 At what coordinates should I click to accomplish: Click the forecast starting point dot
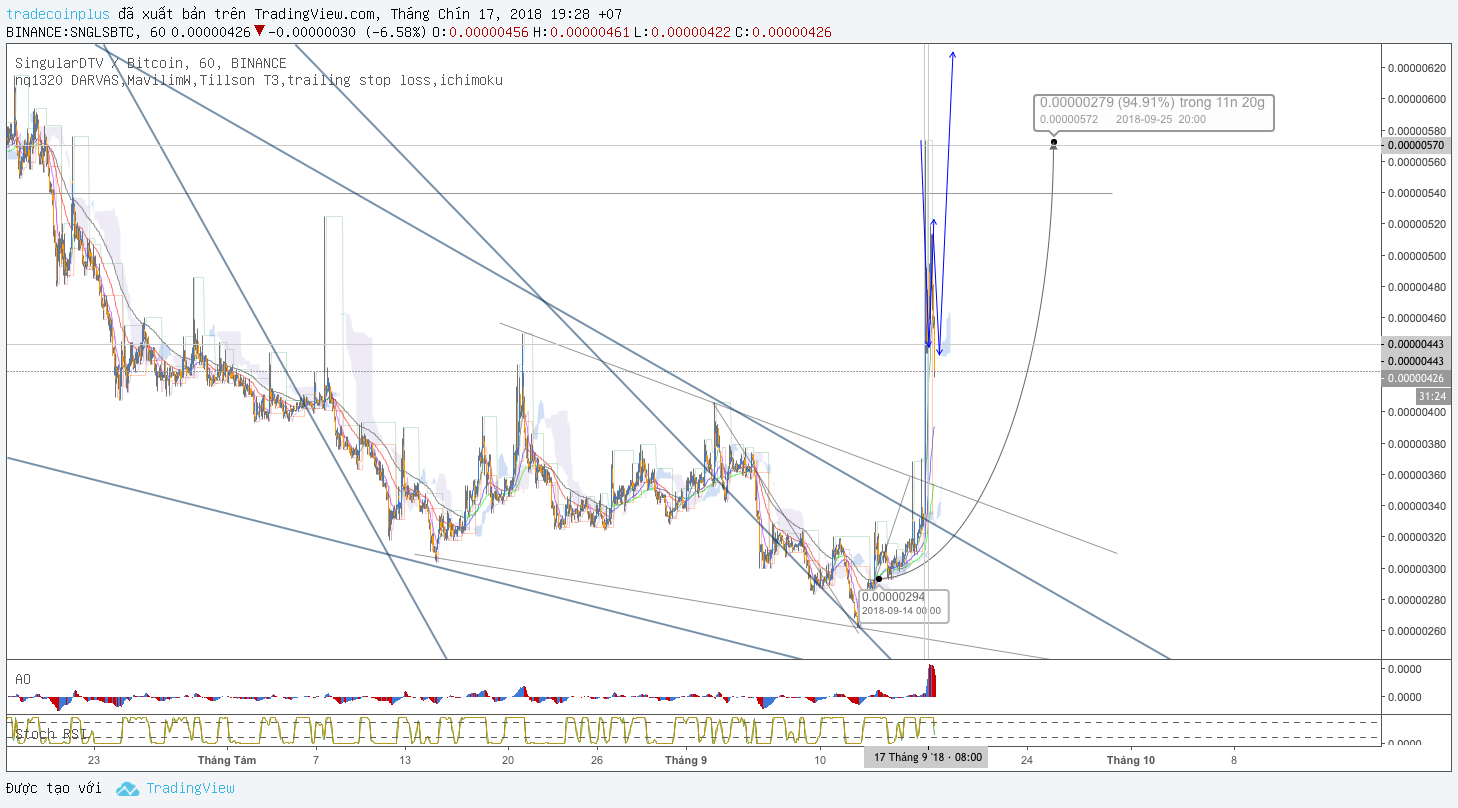[878, 578]
